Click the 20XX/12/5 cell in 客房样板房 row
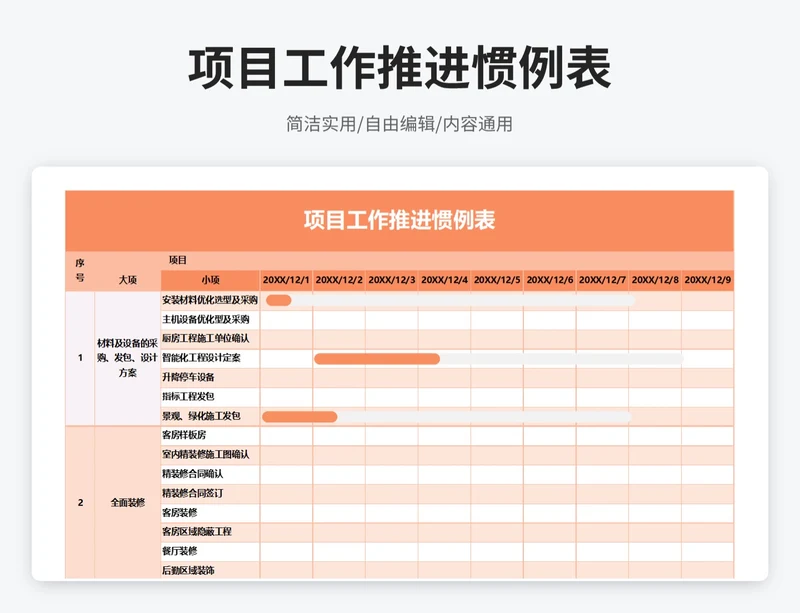 pos(497,435)
